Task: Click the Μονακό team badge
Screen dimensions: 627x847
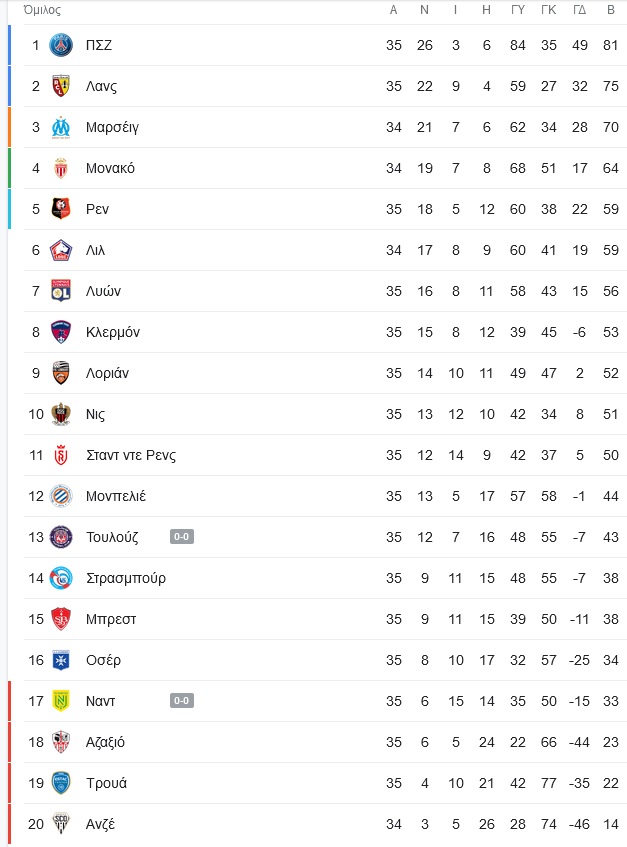Action: point(61,168)
